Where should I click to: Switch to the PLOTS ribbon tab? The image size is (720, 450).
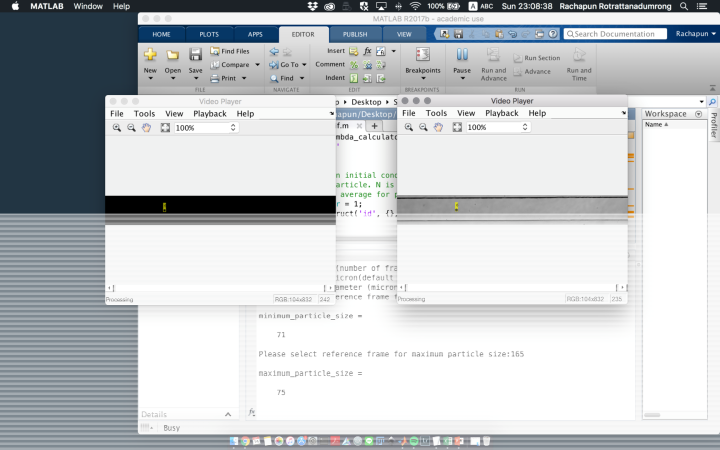pyautogui.click(x=209, y=34)
